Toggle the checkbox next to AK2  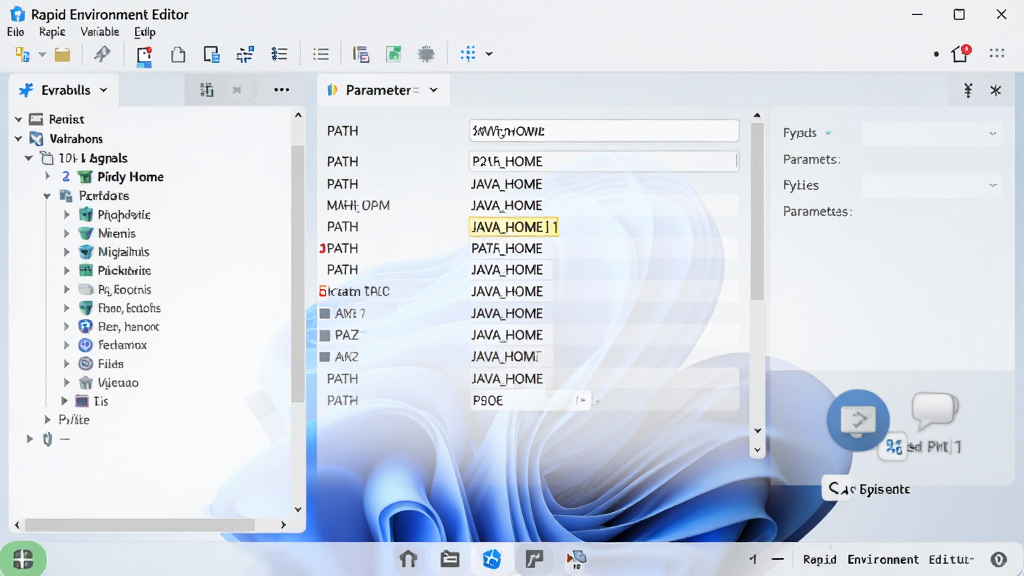coord(325,357)
